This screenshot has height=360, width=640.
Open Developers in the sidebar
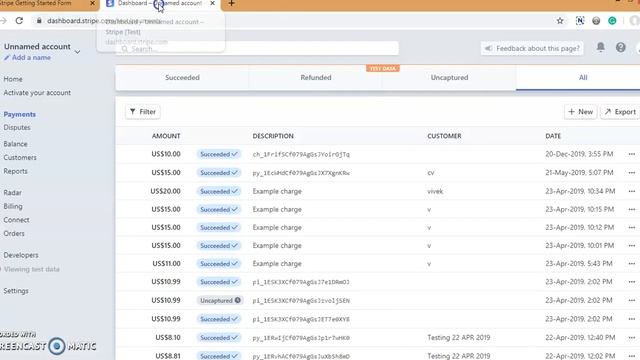pyautogui.click(x=21, y=255)
